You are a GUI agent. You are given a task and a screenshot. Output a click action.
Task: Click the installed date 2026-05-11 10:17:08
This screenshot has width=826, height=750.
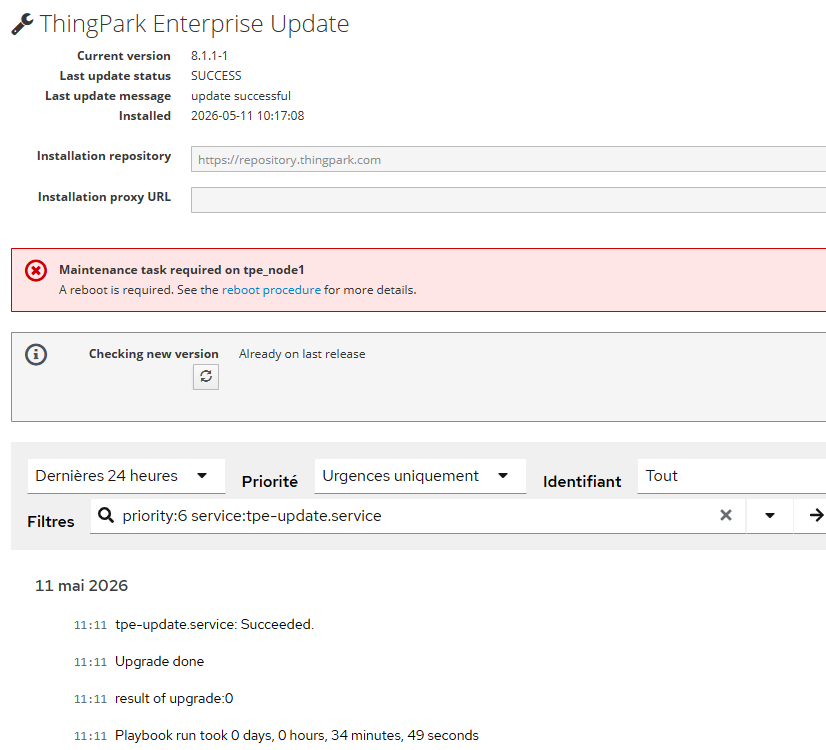pyautogui.click(x=248, y=116)
